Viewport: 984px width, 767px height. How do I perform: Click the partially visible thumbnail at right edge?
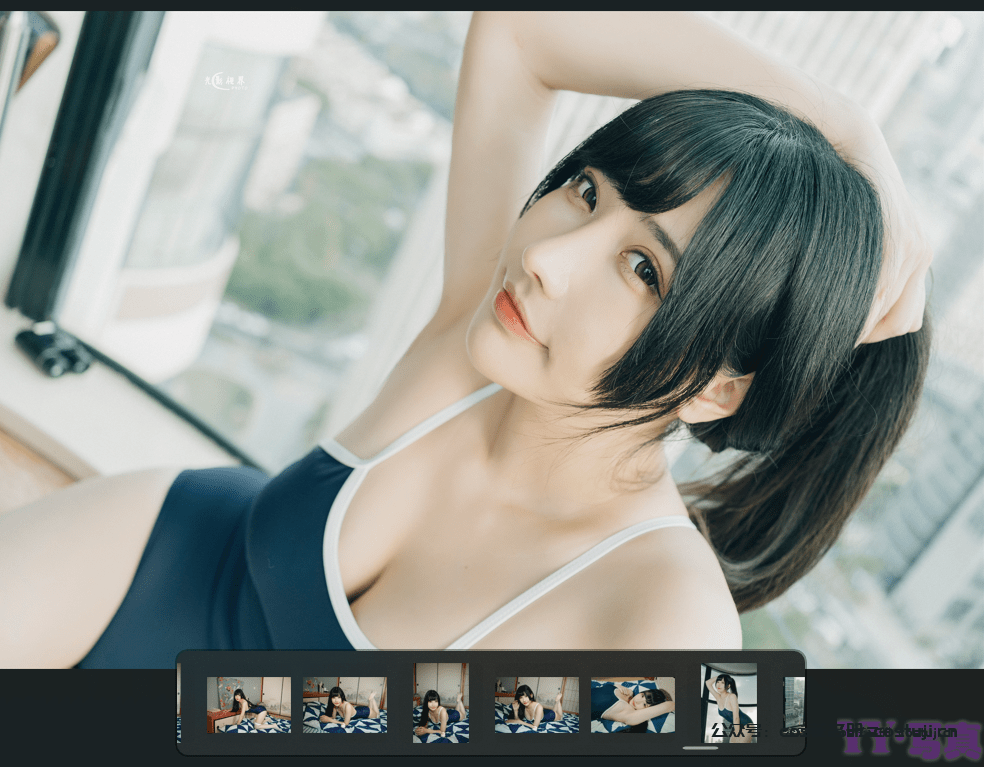point(794,702)
